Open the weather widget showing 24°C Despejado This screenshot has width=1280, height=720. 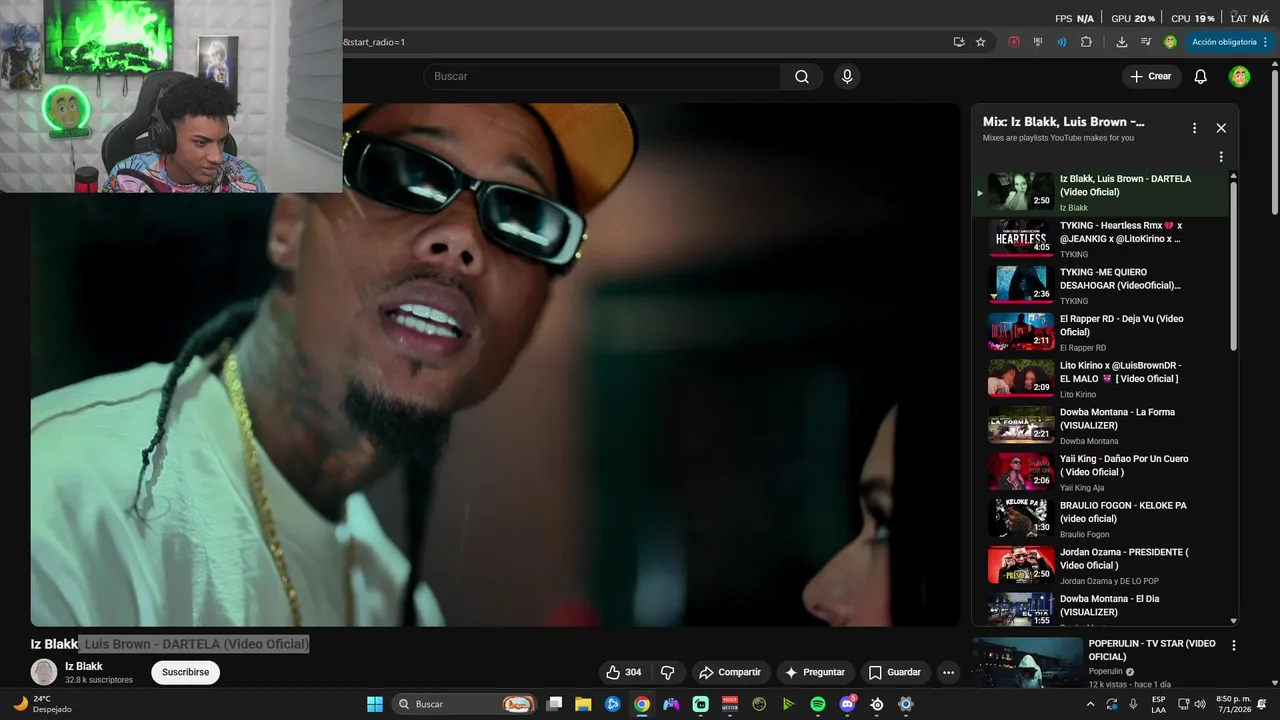(x=42, y=704)
